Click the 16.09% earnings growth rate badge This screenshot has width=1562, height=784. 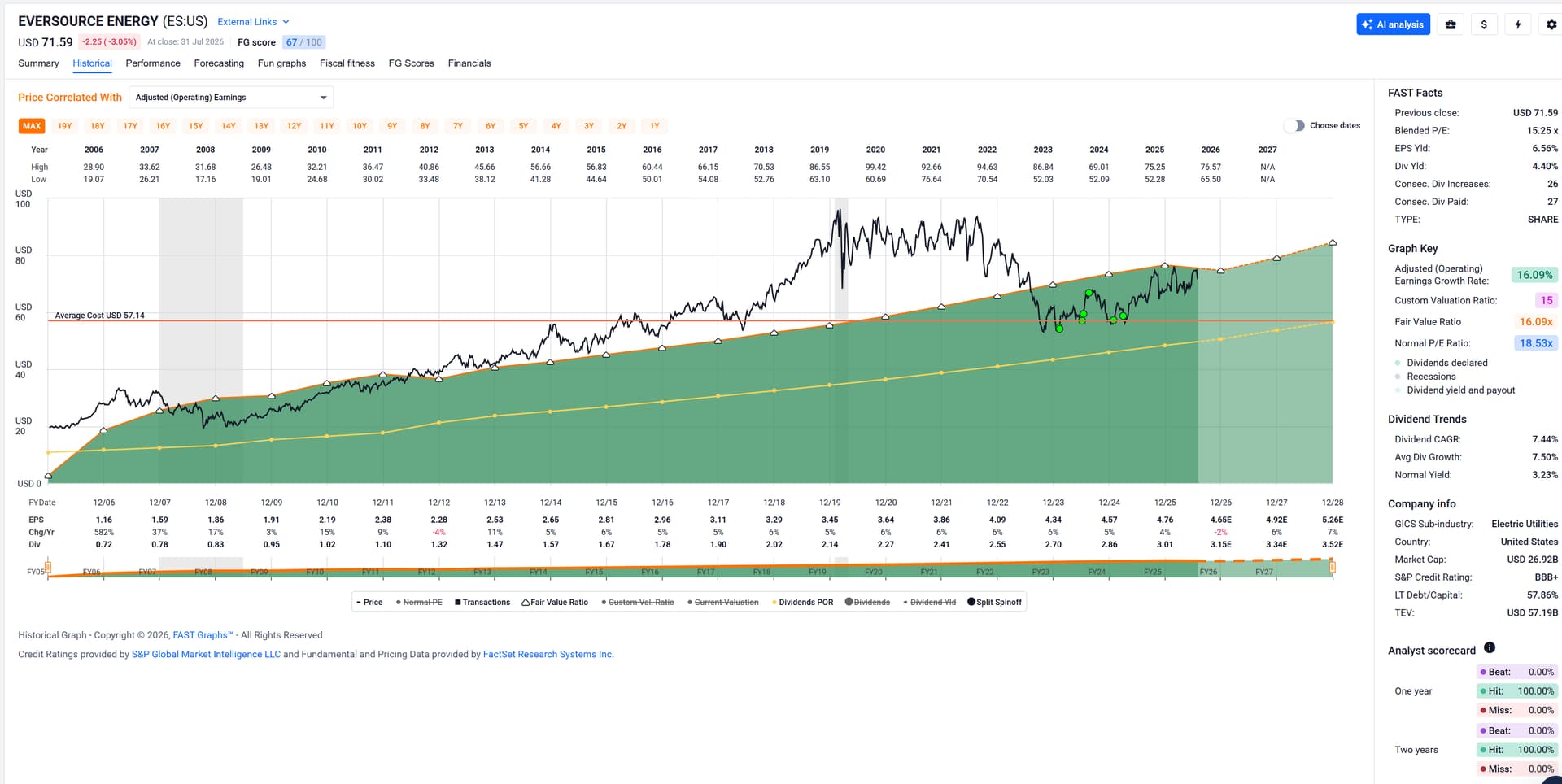tap(1534, 275)
